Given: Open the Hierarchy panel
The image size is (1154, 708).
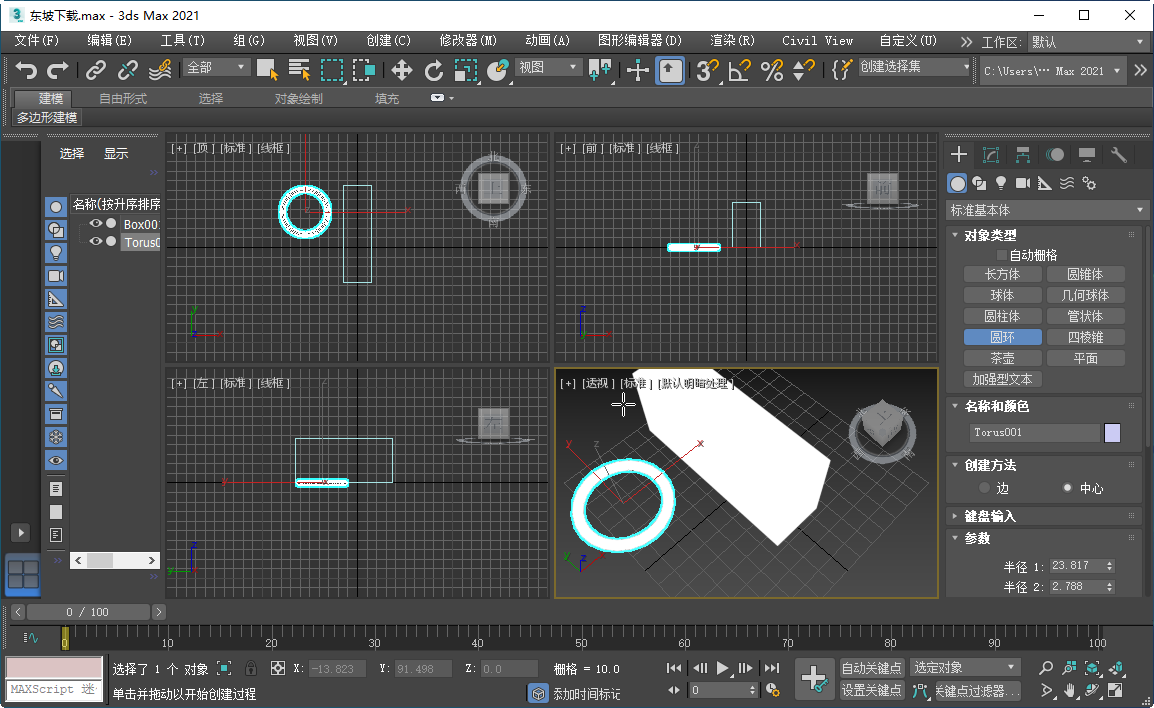Looking at the screenshot, I should 1022,155.
